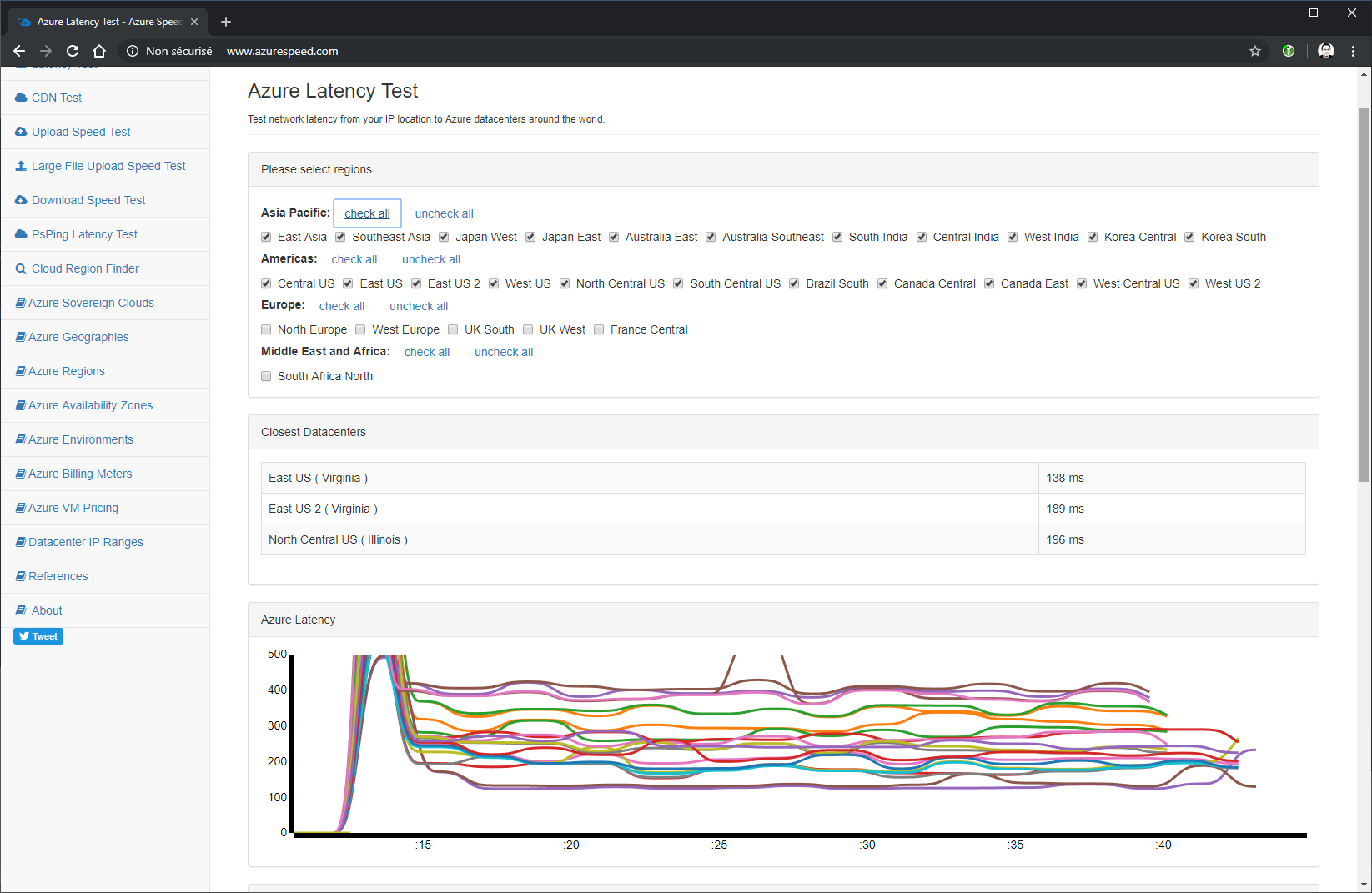Open PsPing Latency Test page
The image size is (1372, 893).
[x=84, y=234]
